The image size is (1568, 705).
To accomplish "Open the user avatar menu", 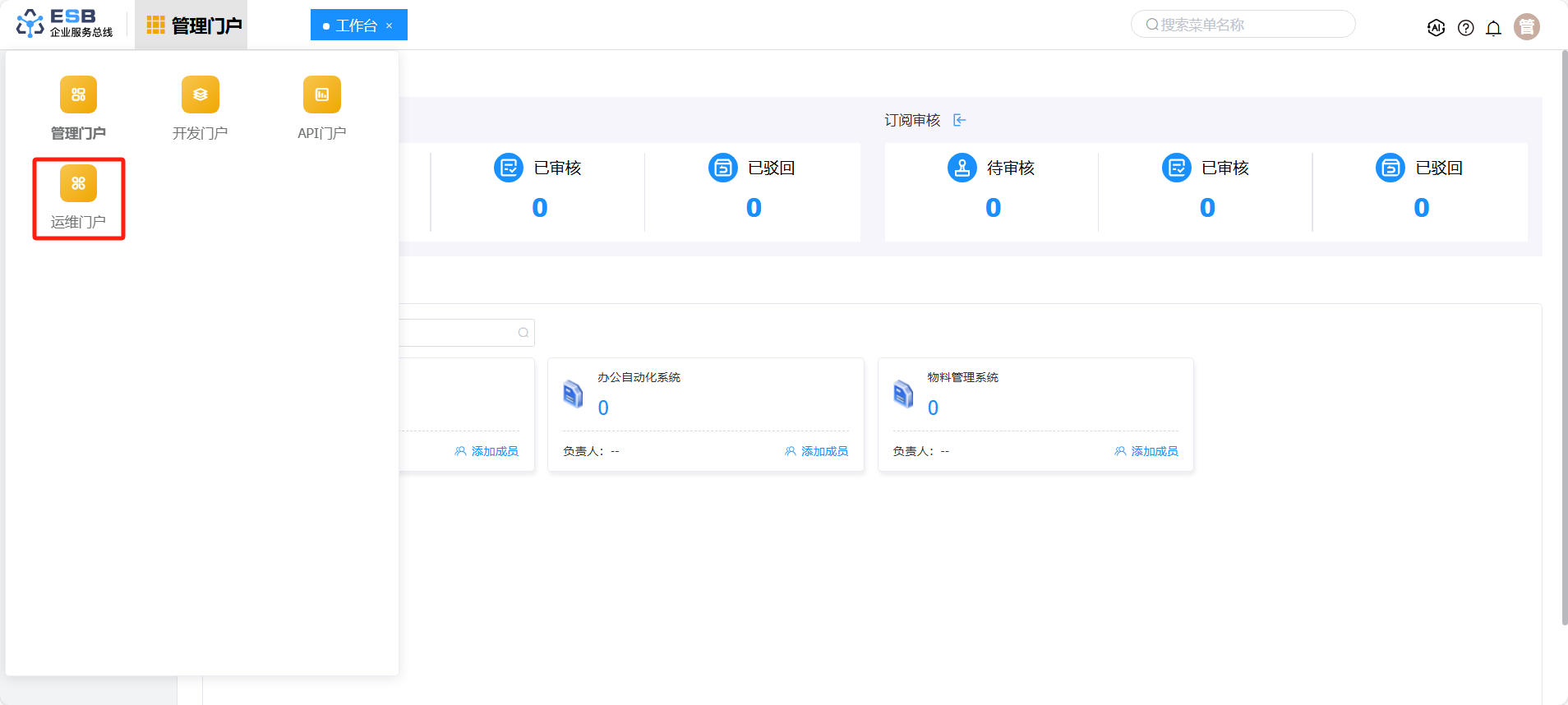I will 1526,27.
